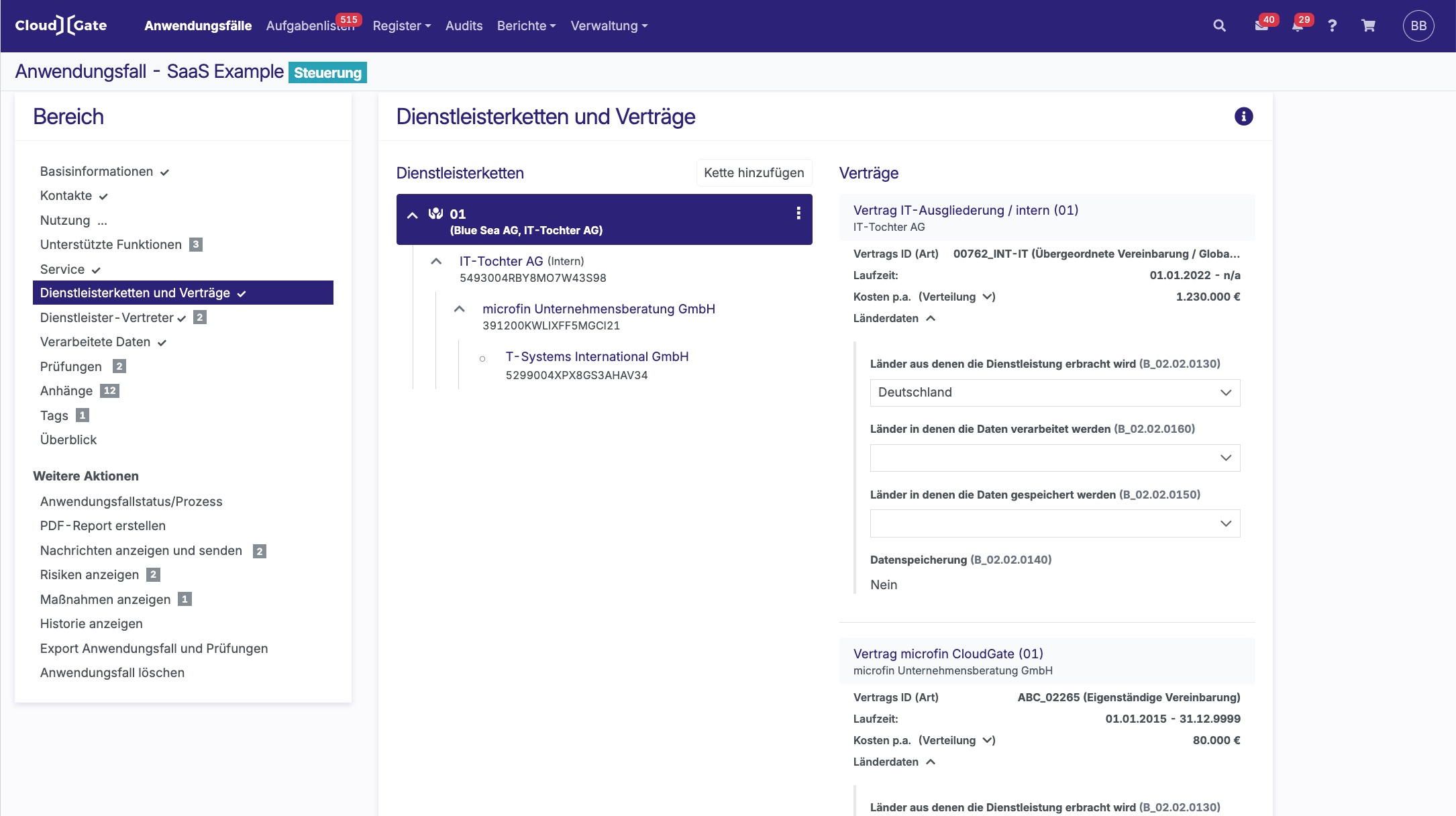The image size is (1456, 816).
Task: Click the info icon beside Dienstleisterketten heading
Action: click(x=1243, y=116)
